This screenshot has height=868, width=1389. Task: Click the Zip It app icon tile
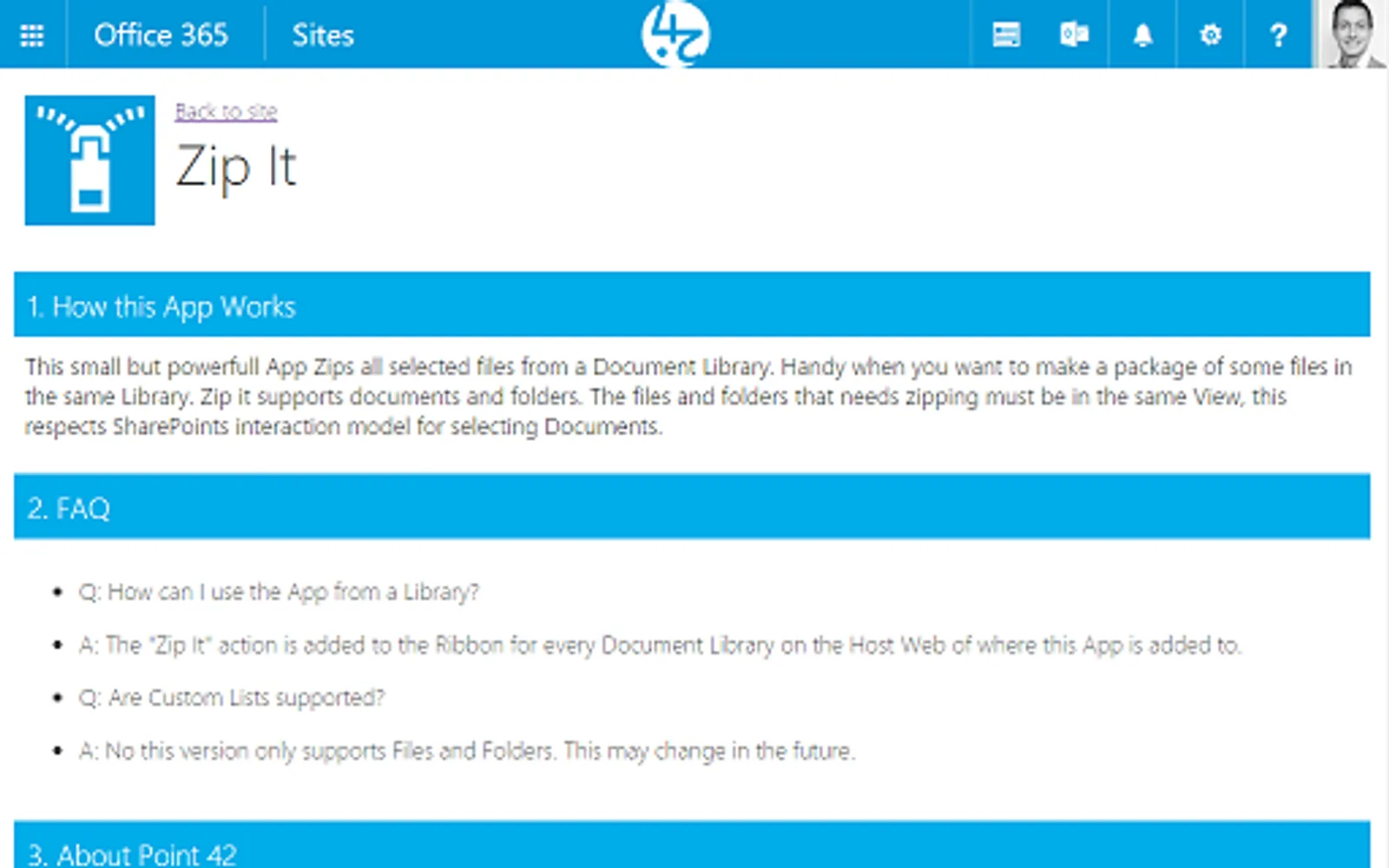[89, 161]
